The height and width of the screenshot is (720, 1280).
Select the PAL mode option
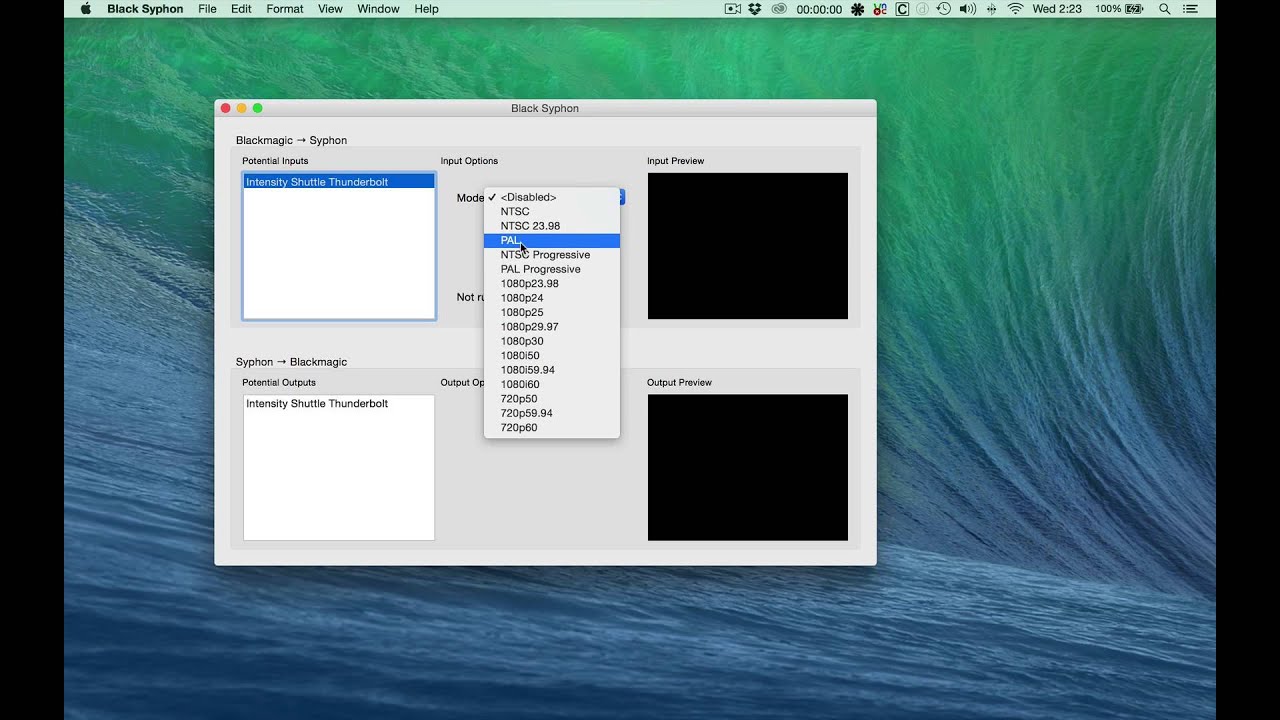click(x=552, y=240)
